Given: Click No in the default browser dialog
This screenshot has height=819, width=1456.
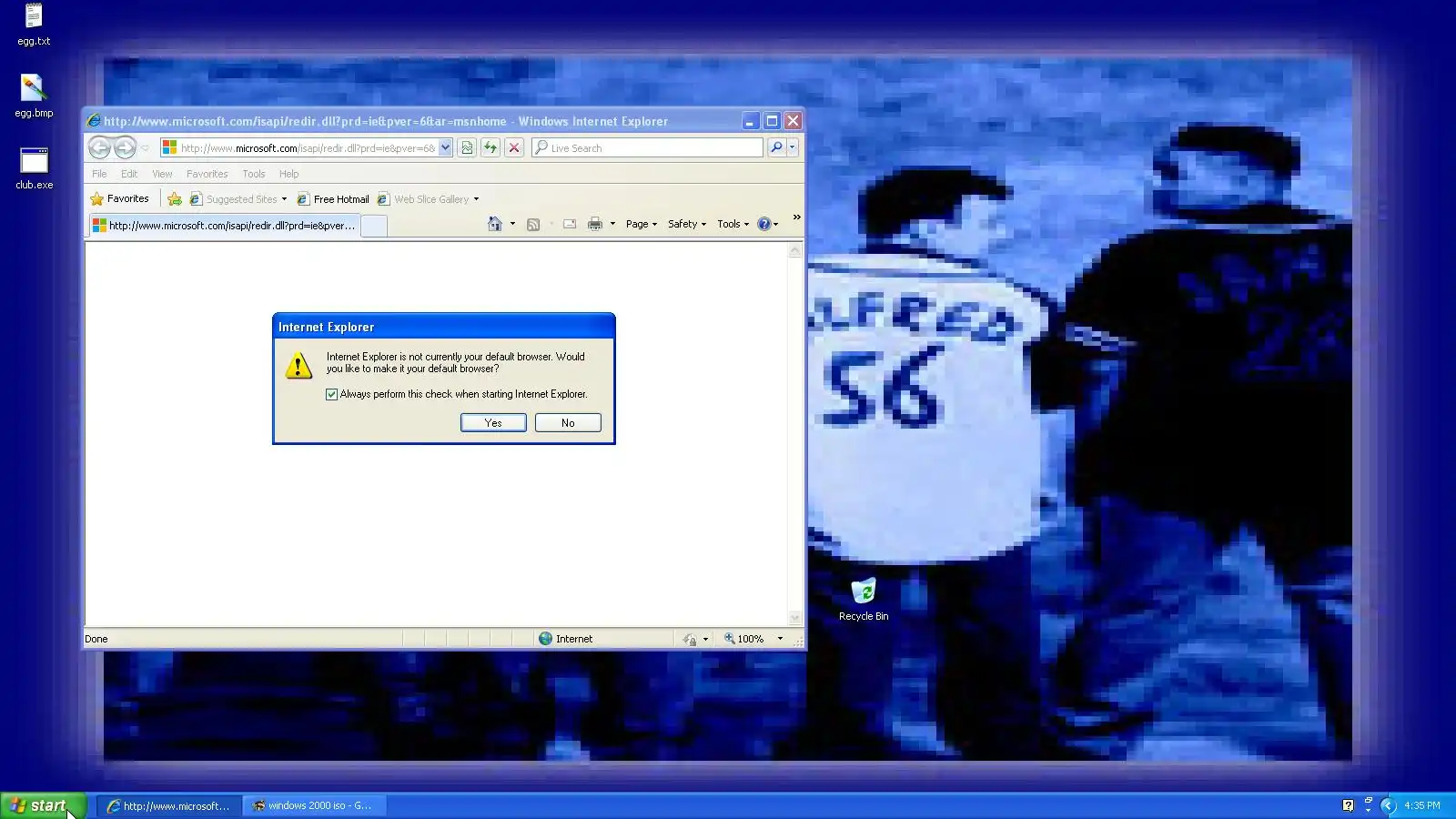Looking at the screenshot, I should click(568, 423).
